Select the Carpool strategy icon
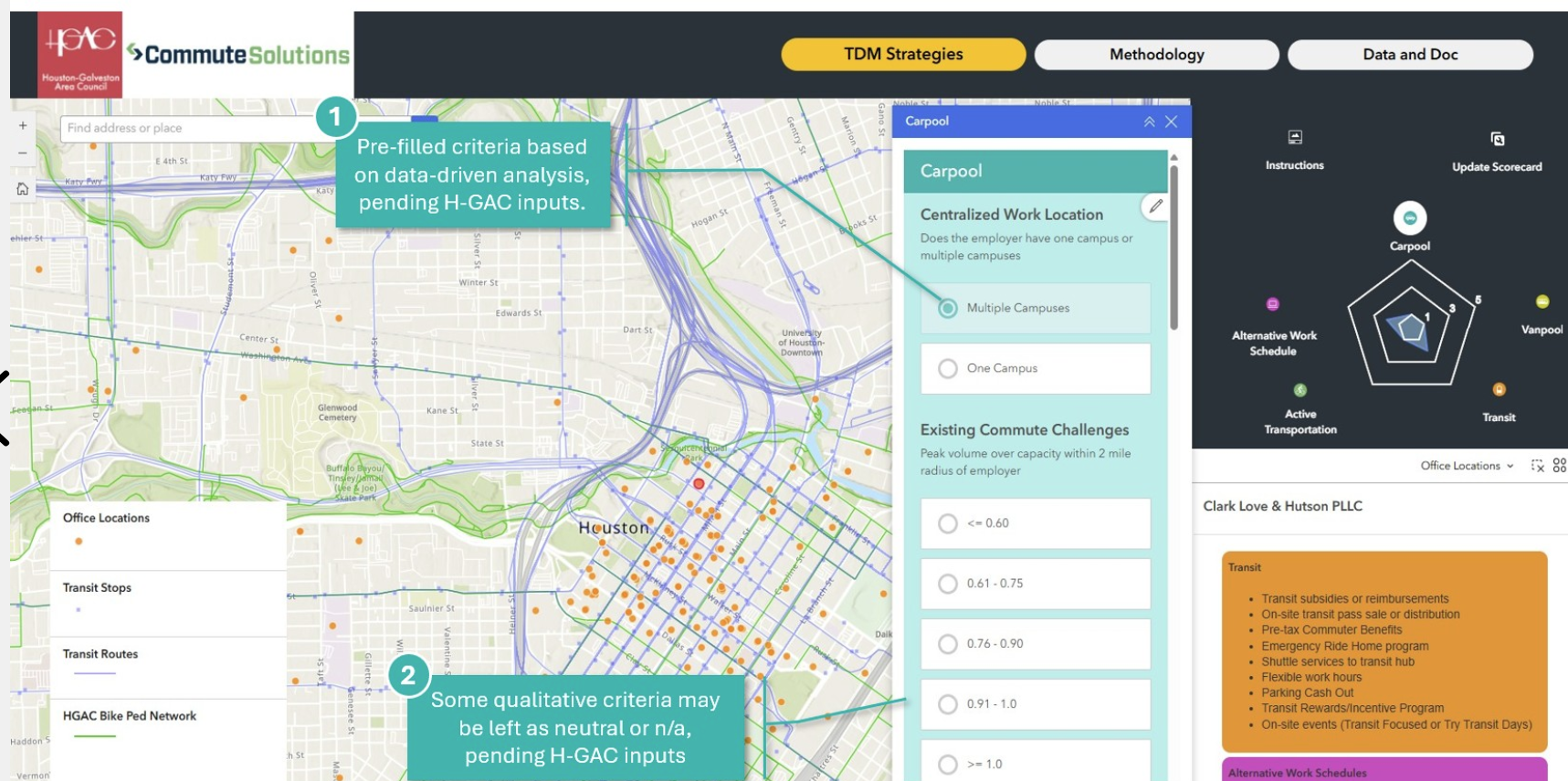The image size is (1568, 781). [x=1409, y=218]
